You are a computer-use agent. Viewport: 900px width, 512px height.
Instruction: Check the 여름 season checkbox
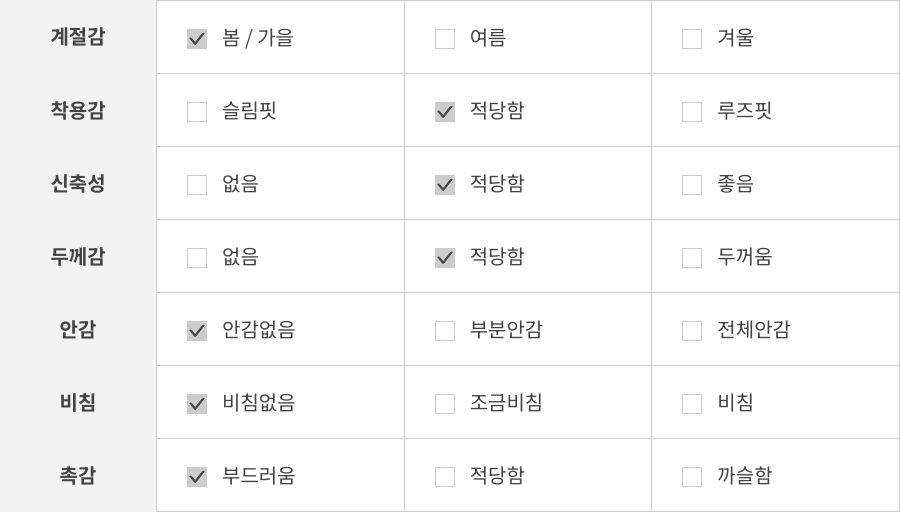[x=445, y=39]
